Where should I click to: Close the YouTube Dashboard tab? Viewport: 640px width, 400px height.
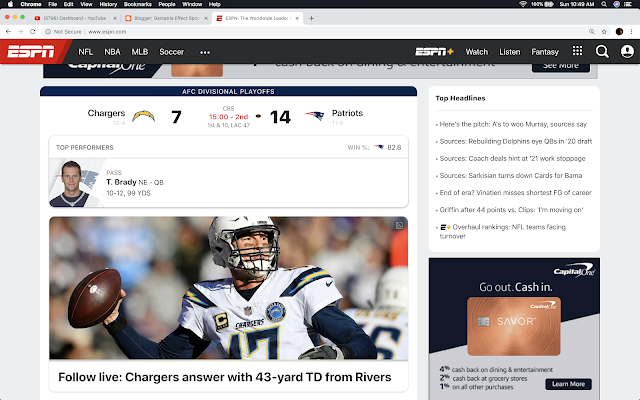click(115, 18)
